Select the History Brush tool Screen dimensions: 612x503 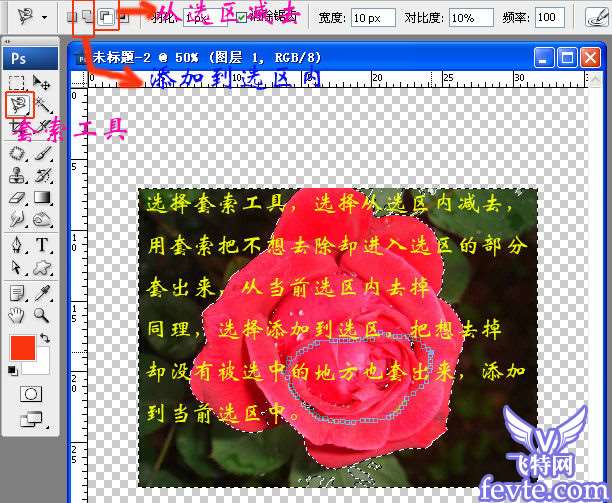point(43,176)
